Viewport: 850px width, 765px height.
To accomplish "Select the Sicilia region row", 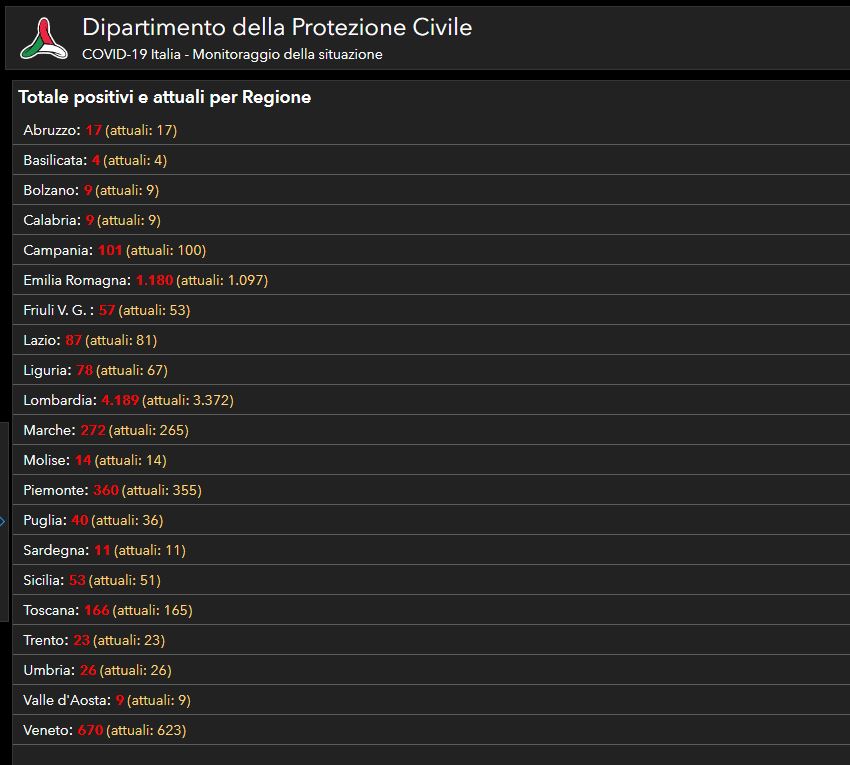I will click(x=431, y=580).
